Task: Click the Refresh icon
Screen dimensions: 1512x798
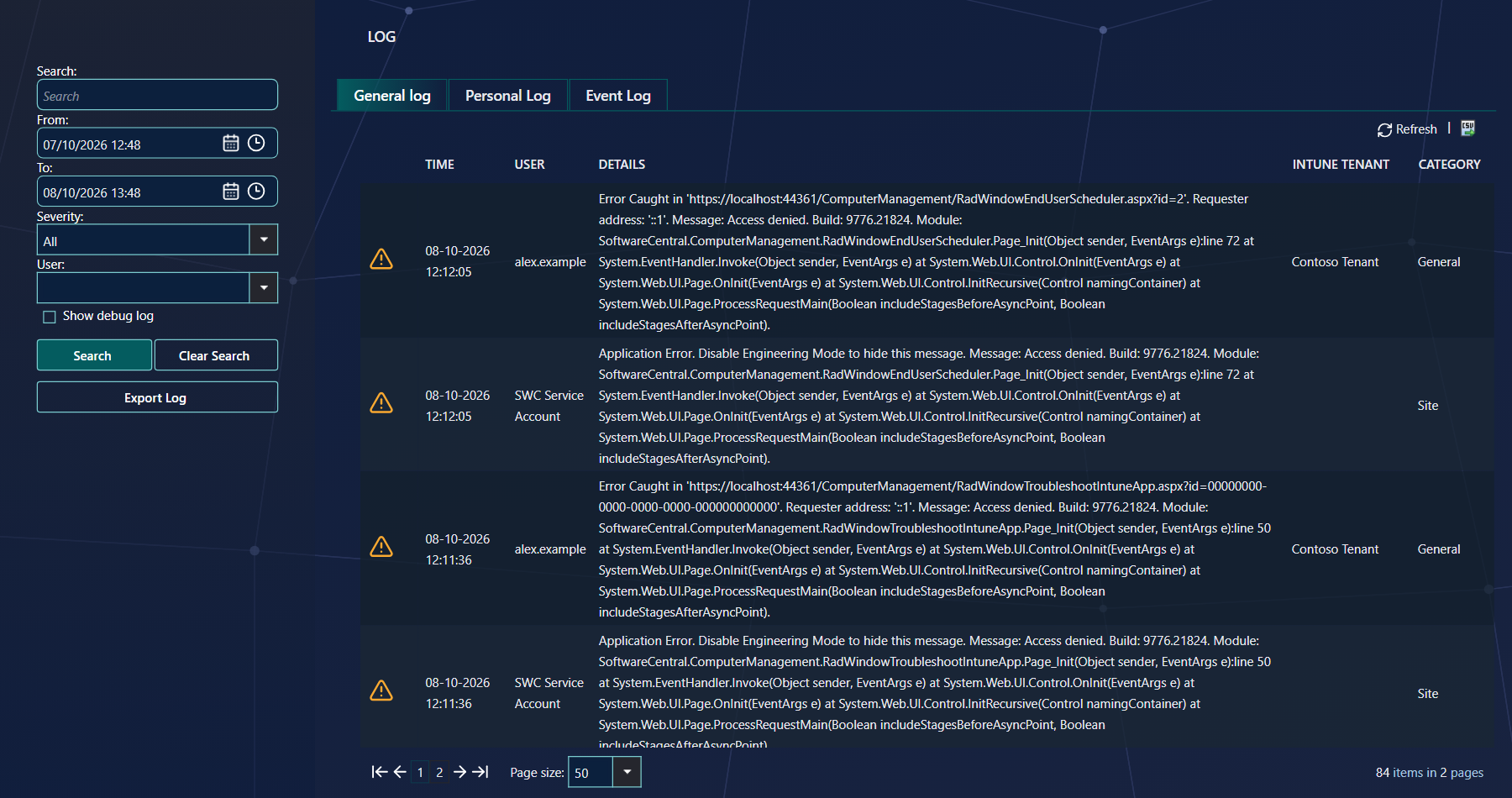Action: tap(1384, 129)
